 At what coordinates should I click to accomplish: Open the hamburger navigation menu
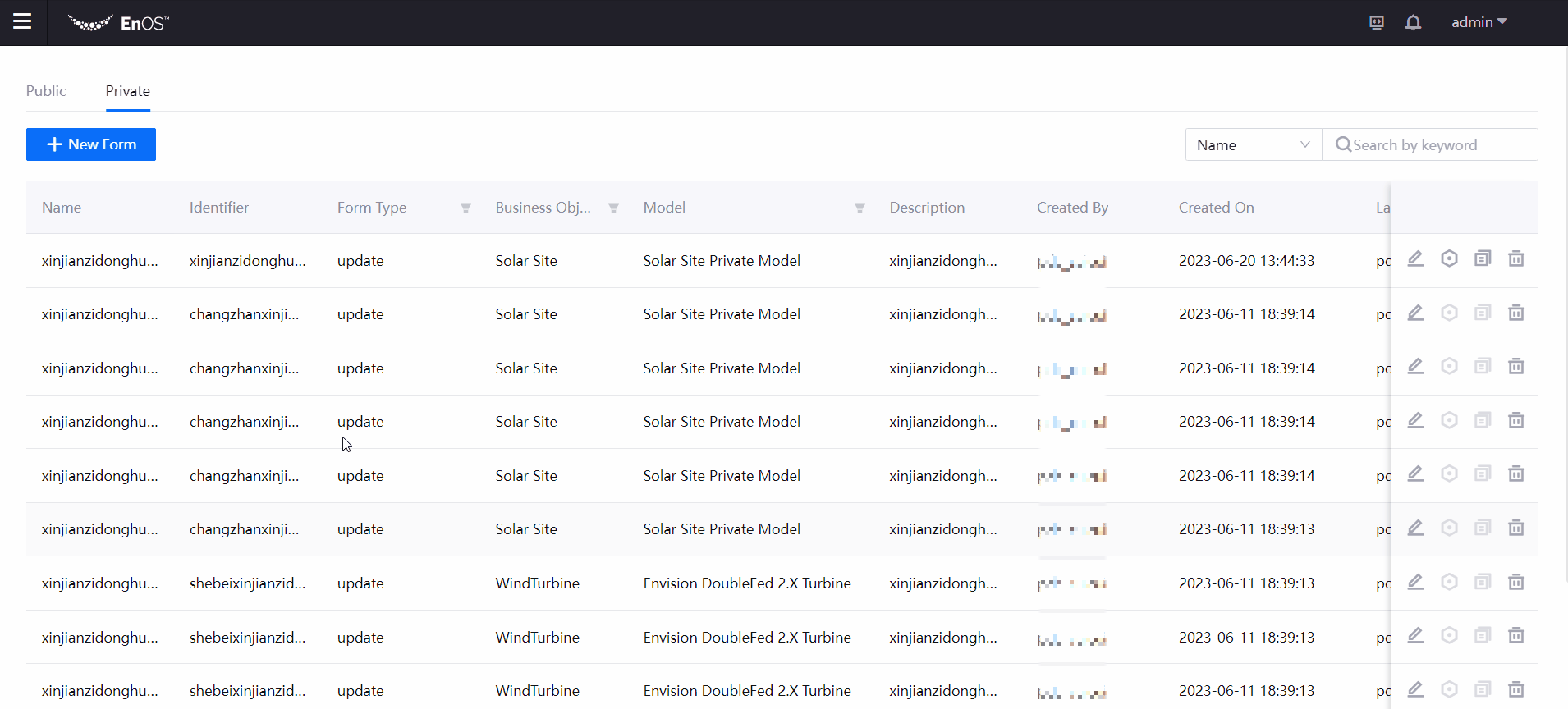pyautogui.click(x=22, y=21)
